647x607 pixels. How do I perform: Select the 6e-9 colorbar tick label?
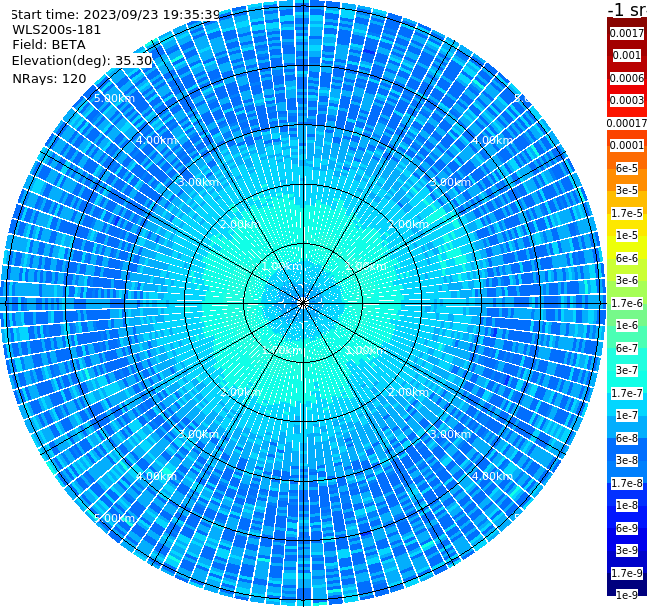627,528
